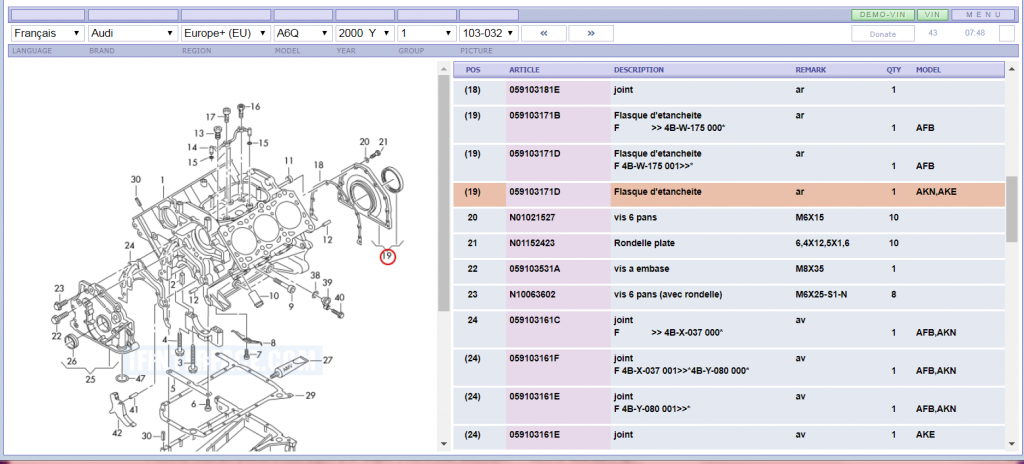1024x464 pixels.
Task: Expand the Region dropdown Europe+ (EU)
Action: pos(225,33)
